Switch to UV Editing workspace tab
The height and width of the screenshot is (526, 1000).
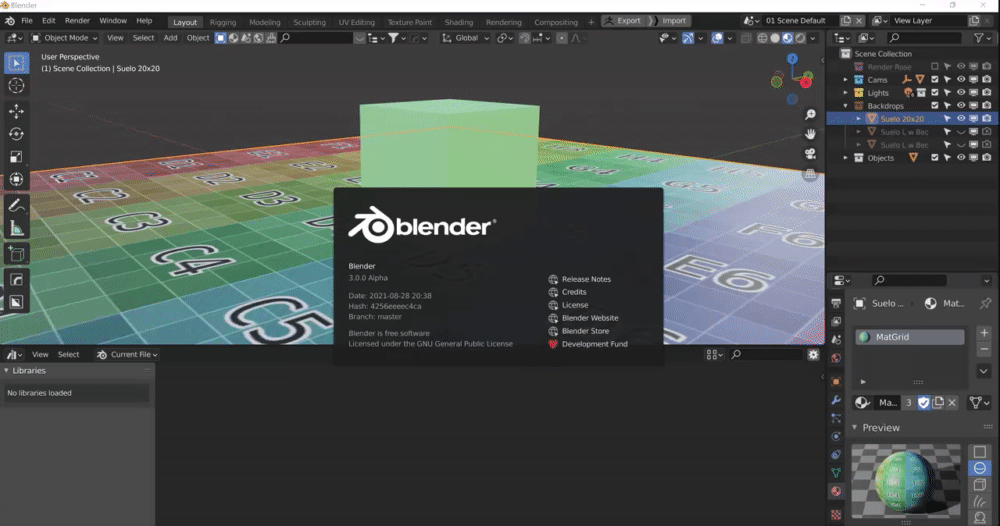click(x=357, y=22)
